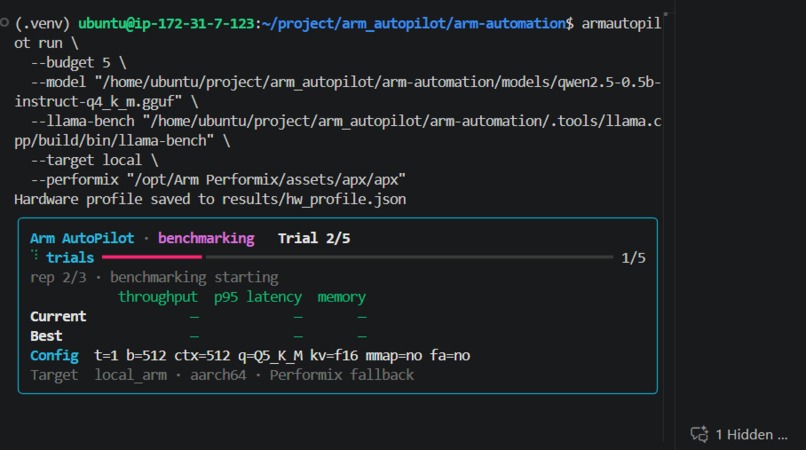Viewport: 806px width, 450px height.
Task: Click the hidden terminals chat icon
Action: click(699, 435)
